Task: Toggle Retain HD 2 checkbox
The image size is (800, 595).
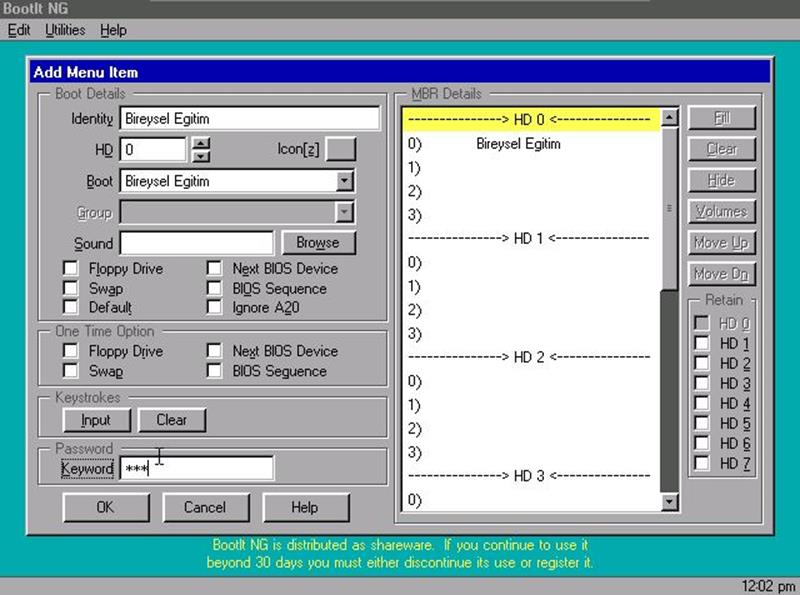Action: pyautogui.click(x=702, y=363)
